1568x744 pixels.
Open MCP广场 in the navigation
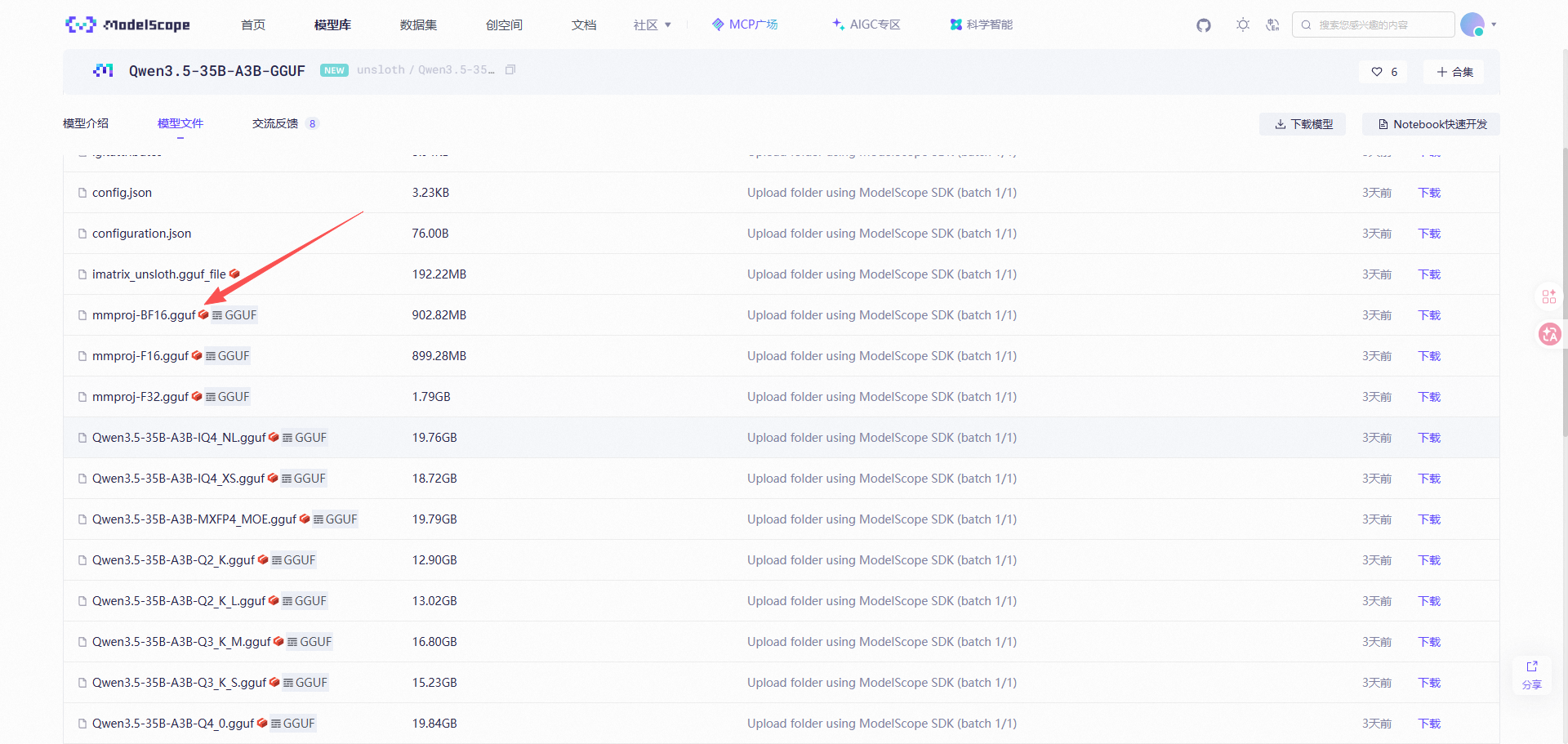745,25
